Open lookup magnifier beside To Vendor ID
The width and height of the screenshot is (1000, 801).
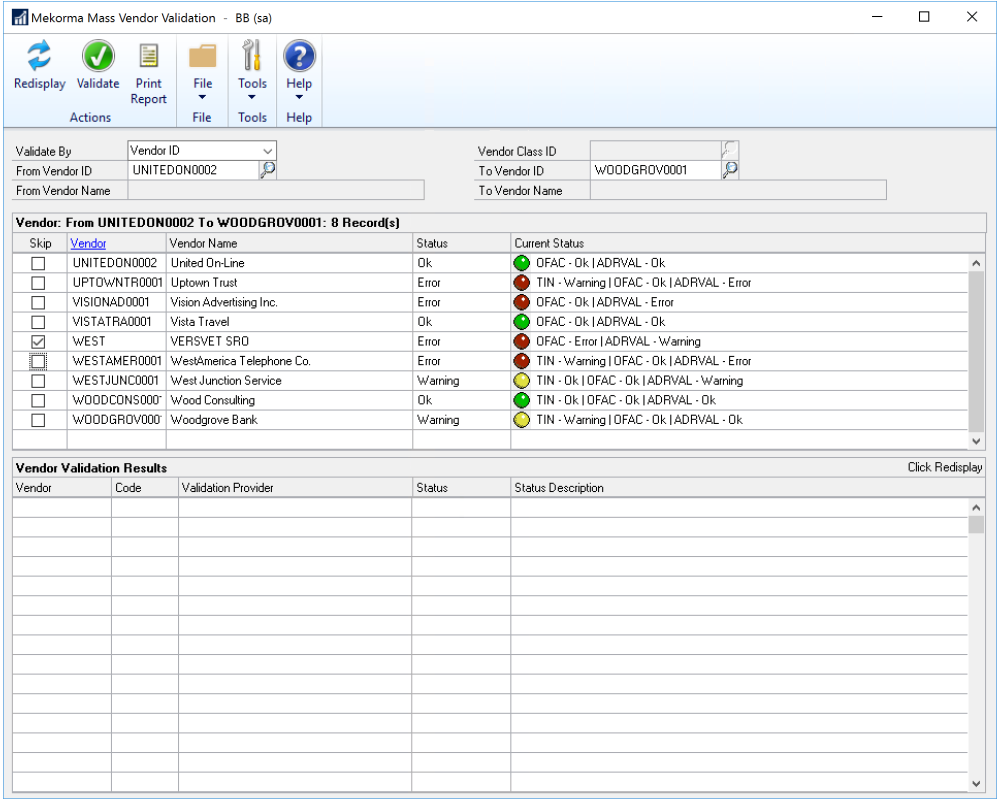(x=730, y=170)
